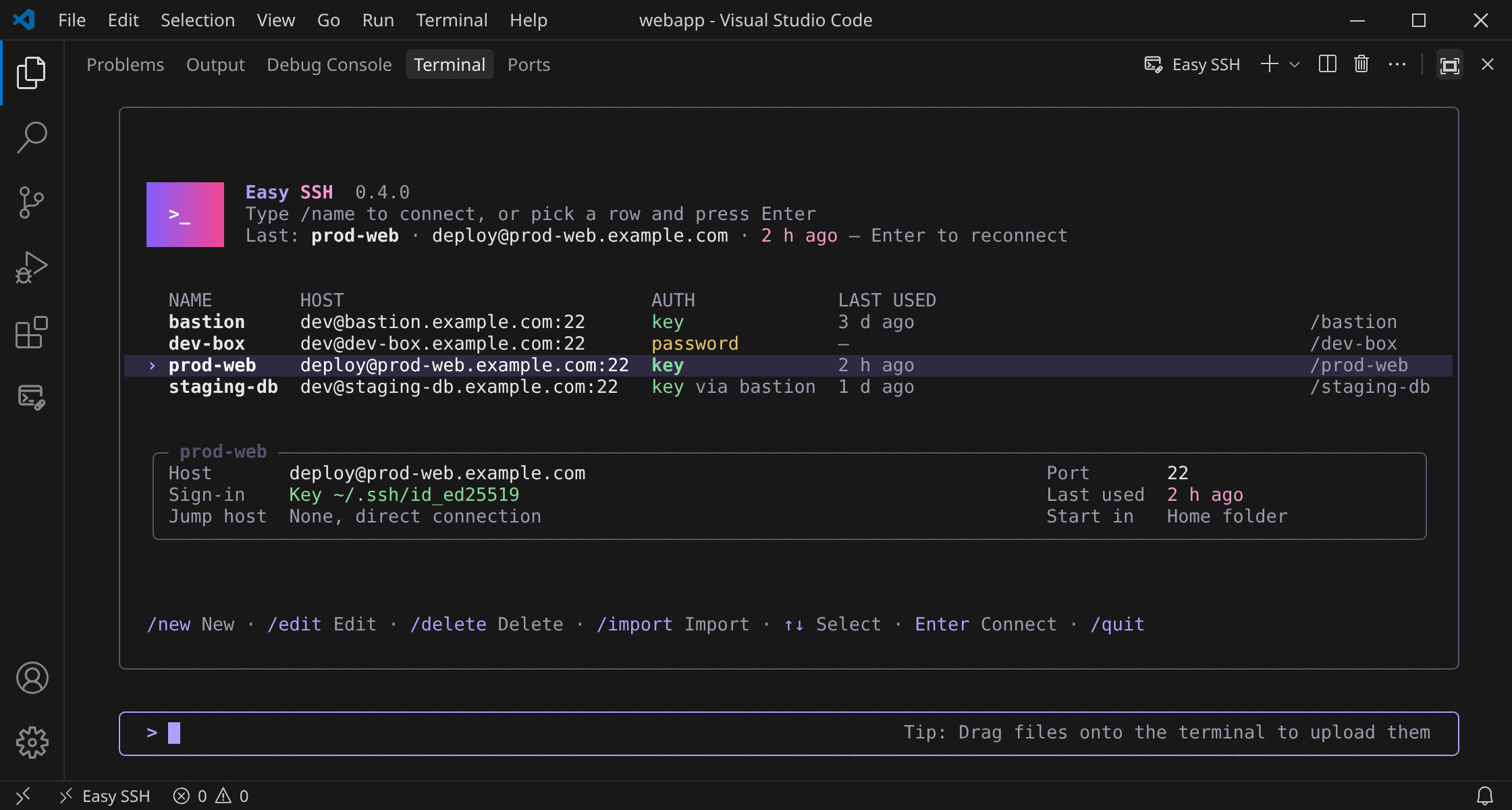Click the Easy SSH status bar item
This screenshot has height=810, width=1512.
tap(105, 796)
